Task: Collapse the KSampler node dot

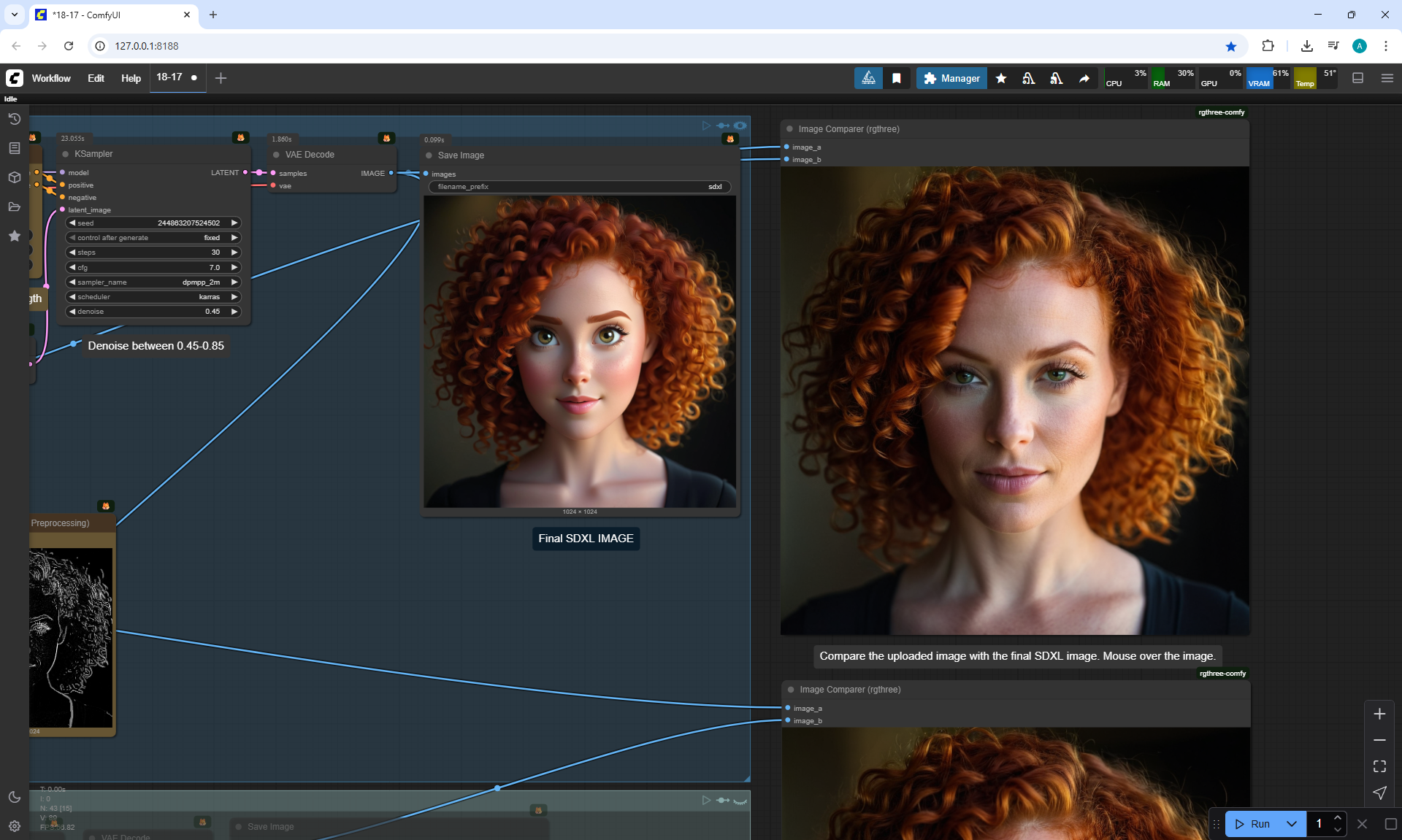Action: (x=66, y=154)
